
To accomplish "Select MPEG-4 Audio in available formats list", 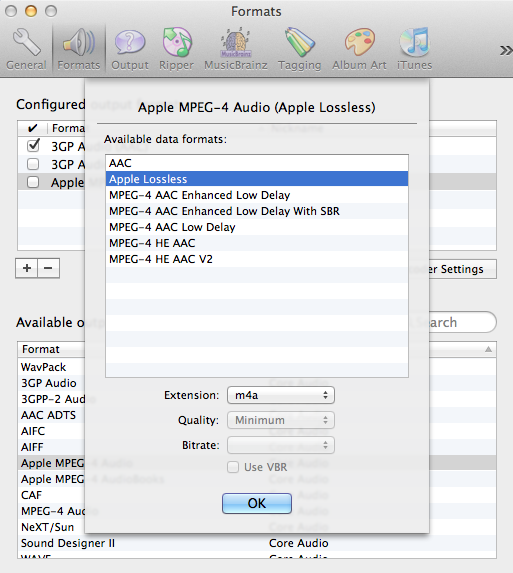I will [51, 511].
